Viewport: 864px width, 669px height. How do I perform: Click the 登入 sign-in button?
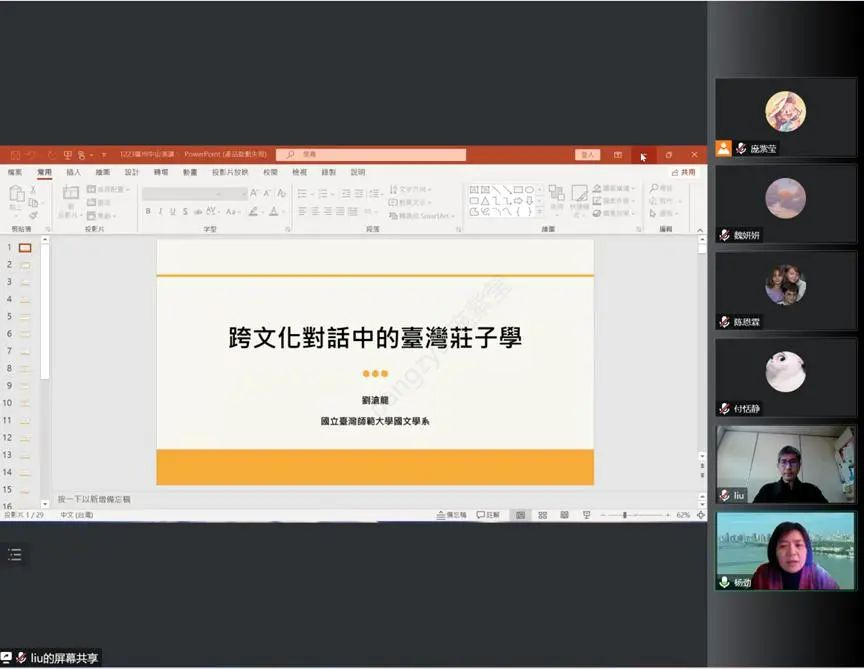[x=587, y=155]
